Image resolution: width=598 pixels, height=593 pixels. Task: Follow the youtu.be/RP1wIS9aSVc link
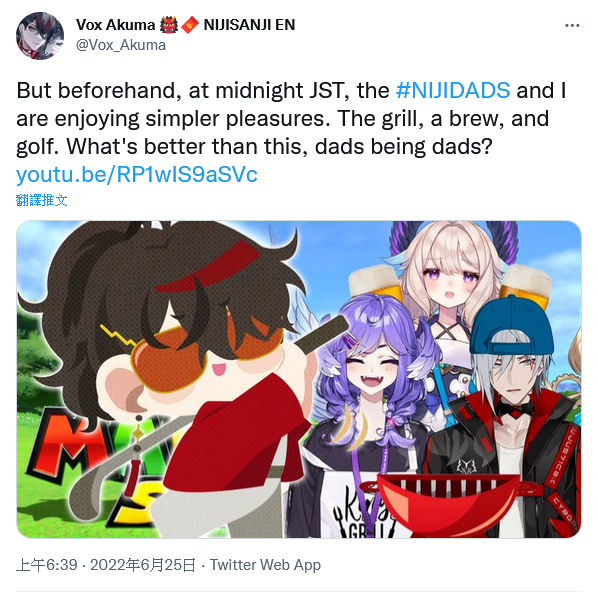137,175
